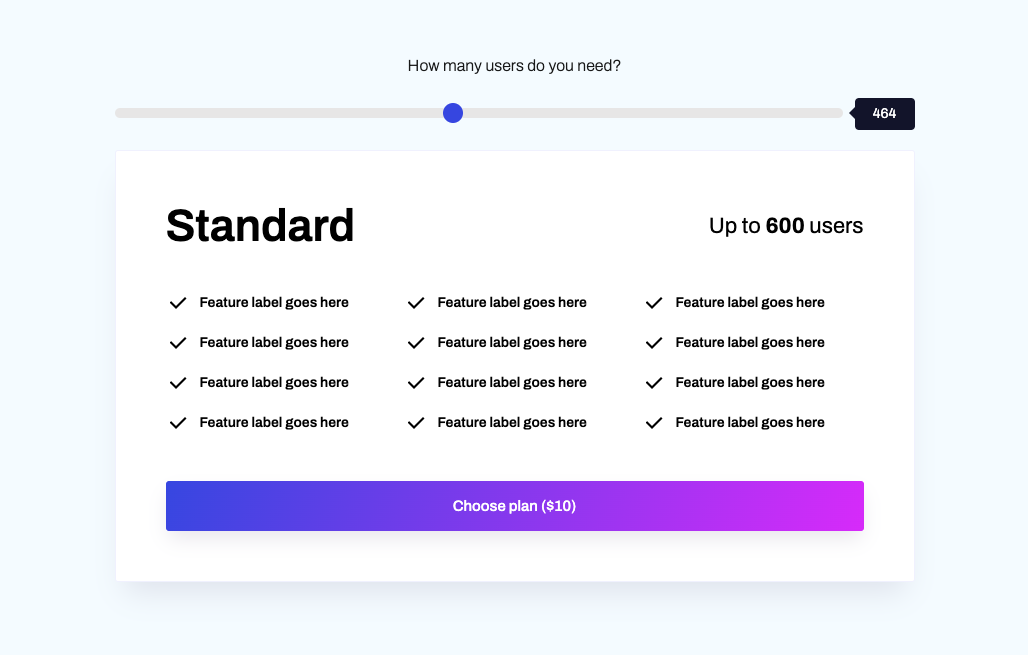The image size is (1028, 655).
Task: Click the checkmark on the last right-column feature
Action: pos(654,422)
